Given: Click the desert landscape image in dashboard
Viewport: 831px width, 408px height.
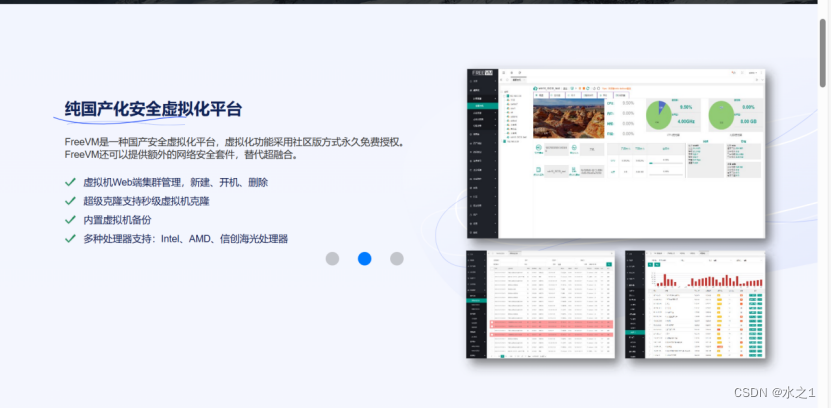Looking at the screenshot, I should tap(568, 118).
